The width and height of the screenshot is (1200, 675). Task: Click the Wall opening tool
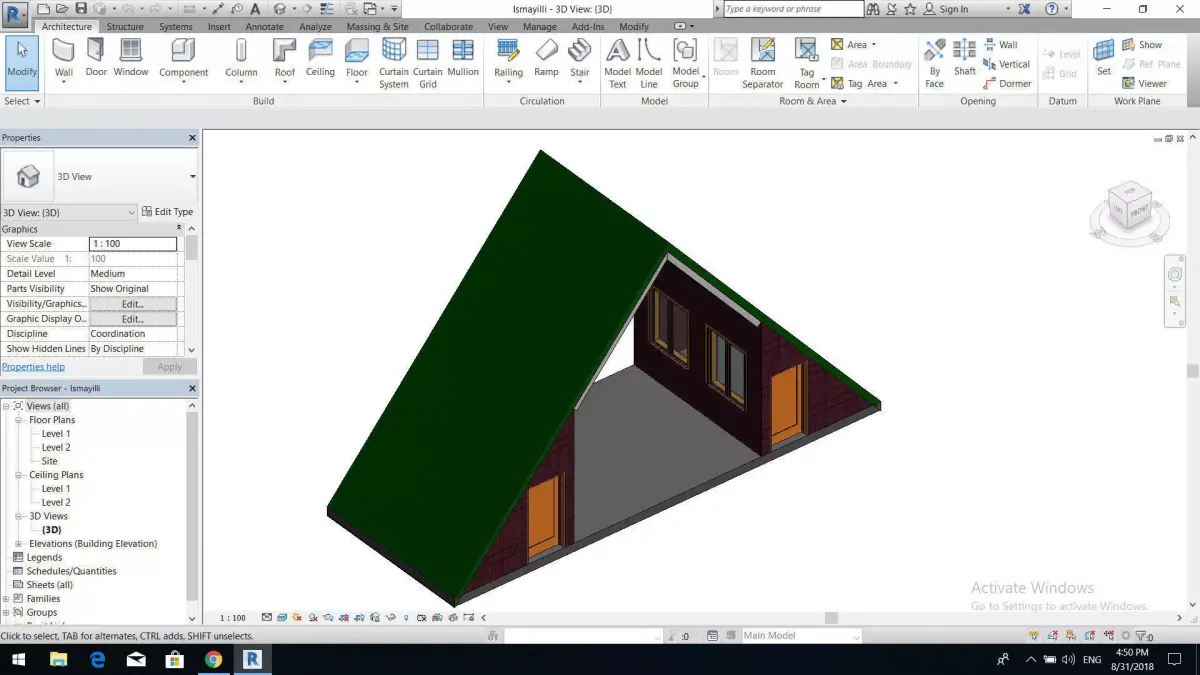1000,45
